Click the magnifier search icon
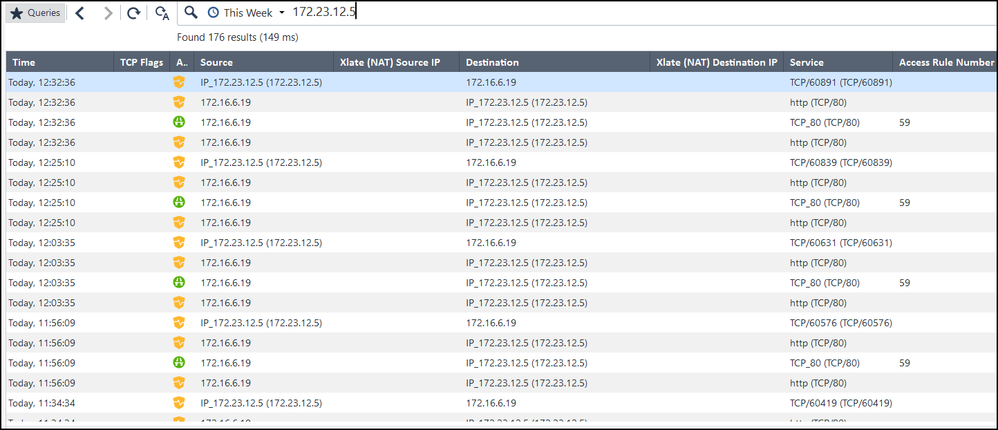Screen dimensions: 998x430 (x=191, y=13)
